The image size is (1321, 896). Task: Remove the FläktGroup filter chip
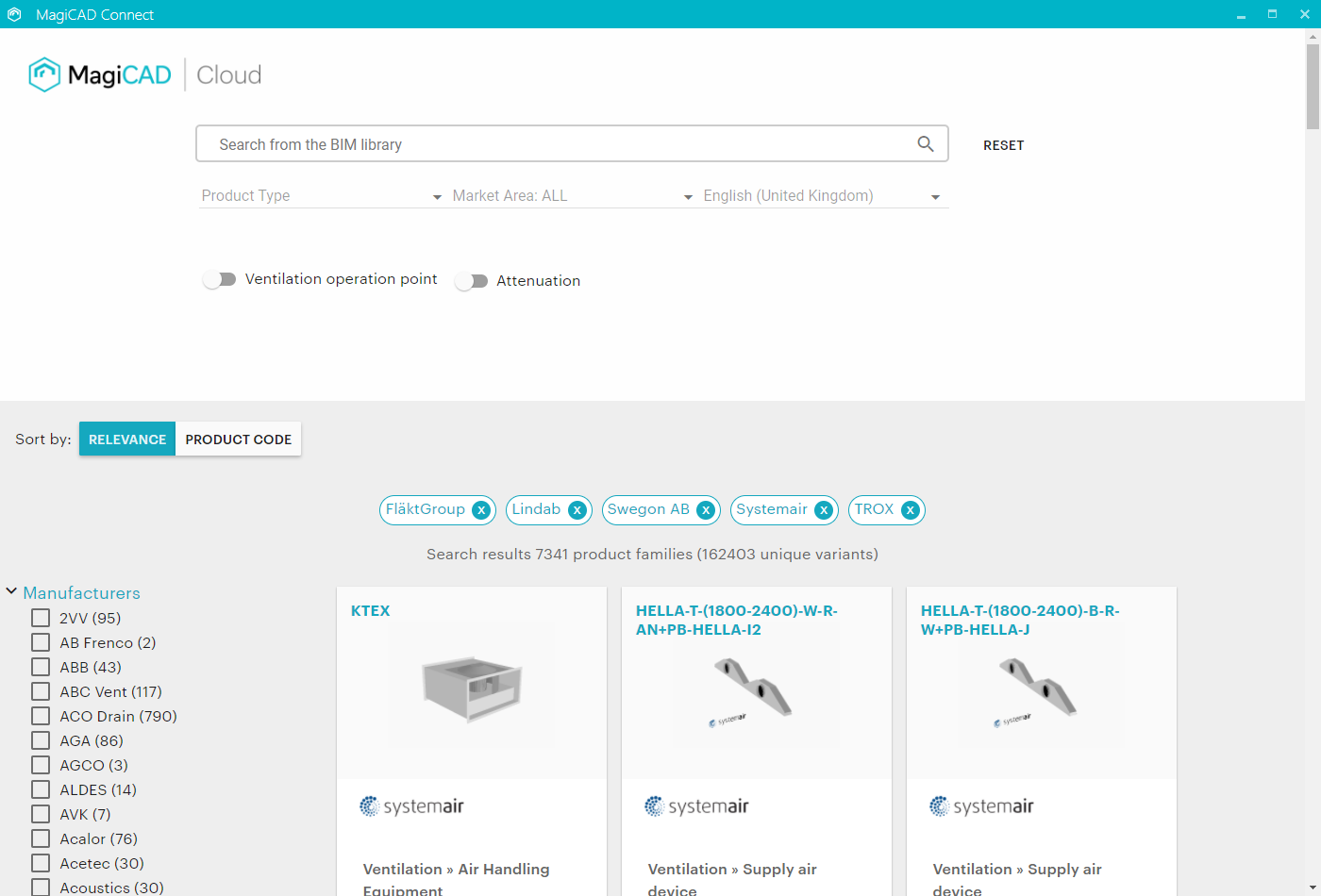pyautogui.click(x=481, y=510)
